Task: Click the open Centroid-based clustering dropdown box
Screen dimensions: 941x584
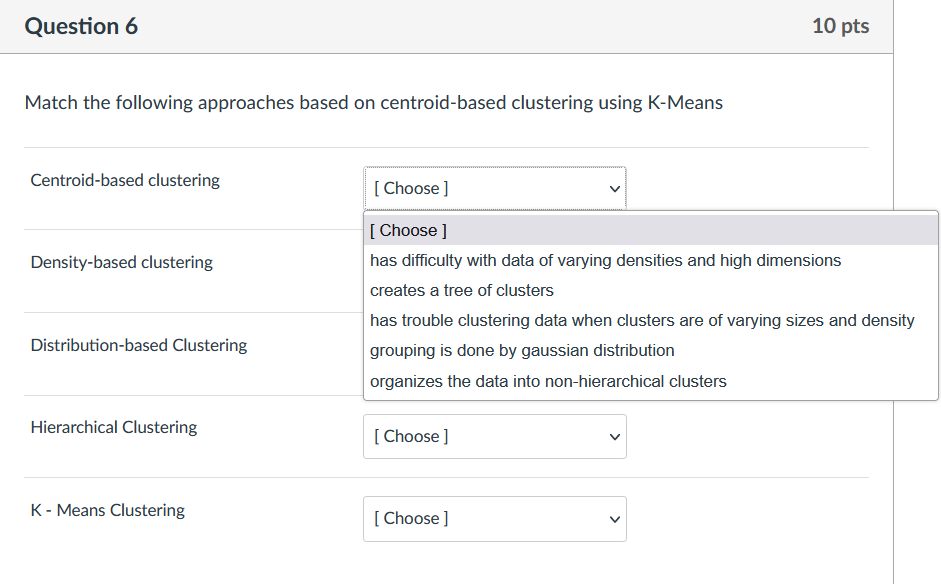Action: (x=495, y=188)
